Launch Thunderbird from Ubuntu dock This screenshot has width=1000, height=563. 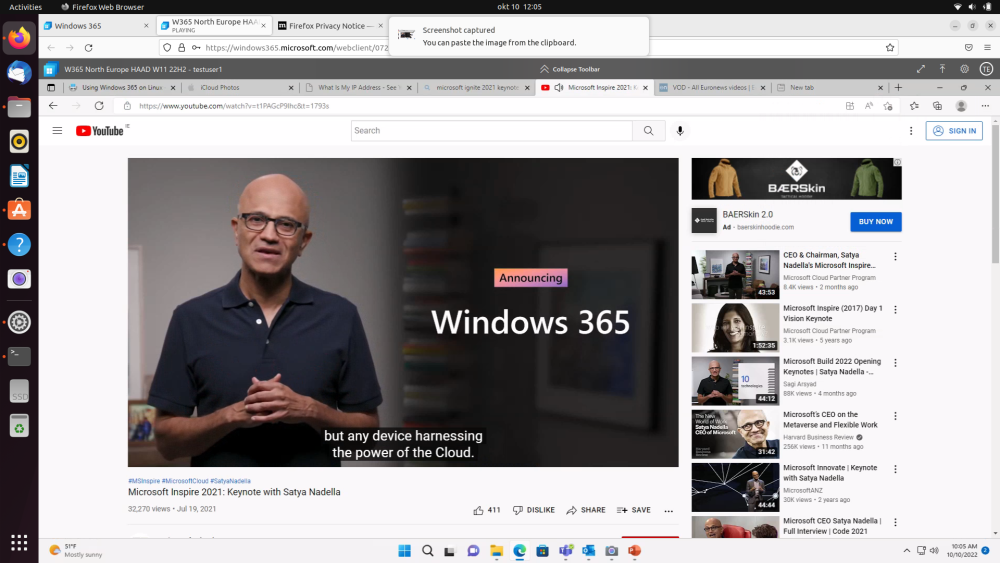[19, 73]
